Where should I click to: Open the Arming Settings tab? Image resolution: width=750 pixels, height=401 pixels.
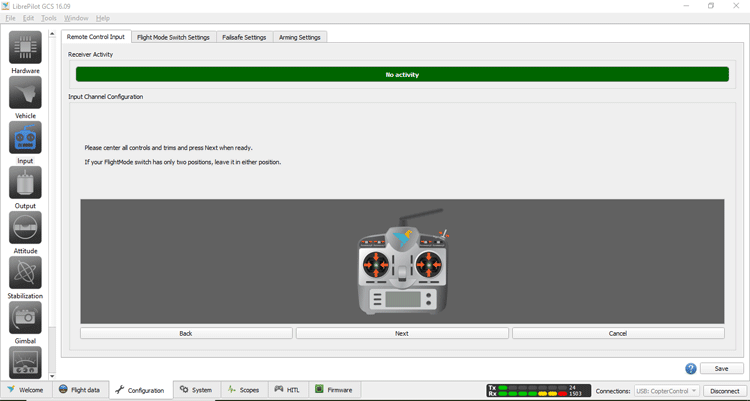click(299, 37)
